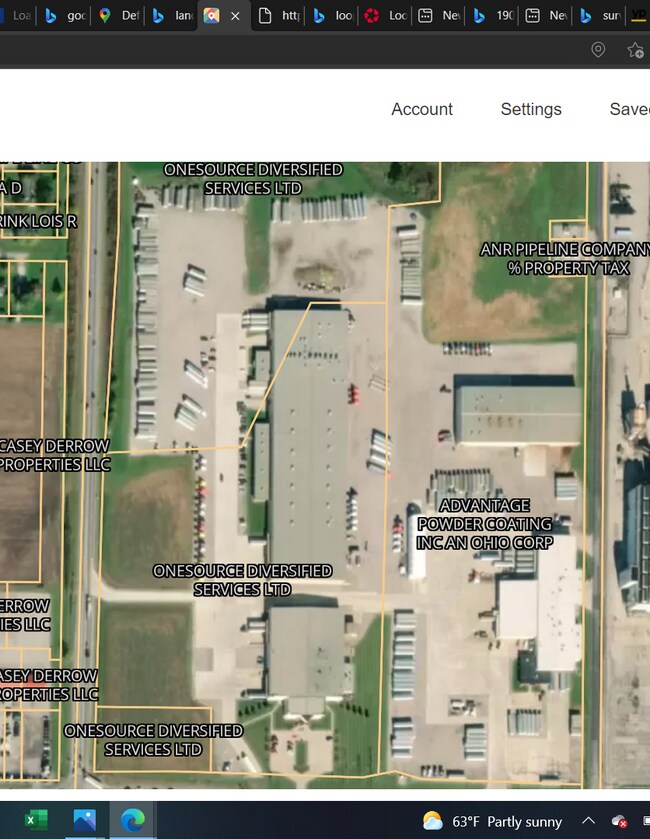The image size is (650, 839).
Task: Switch to the 'http' document tab
Action: click(x=279, y=16)
